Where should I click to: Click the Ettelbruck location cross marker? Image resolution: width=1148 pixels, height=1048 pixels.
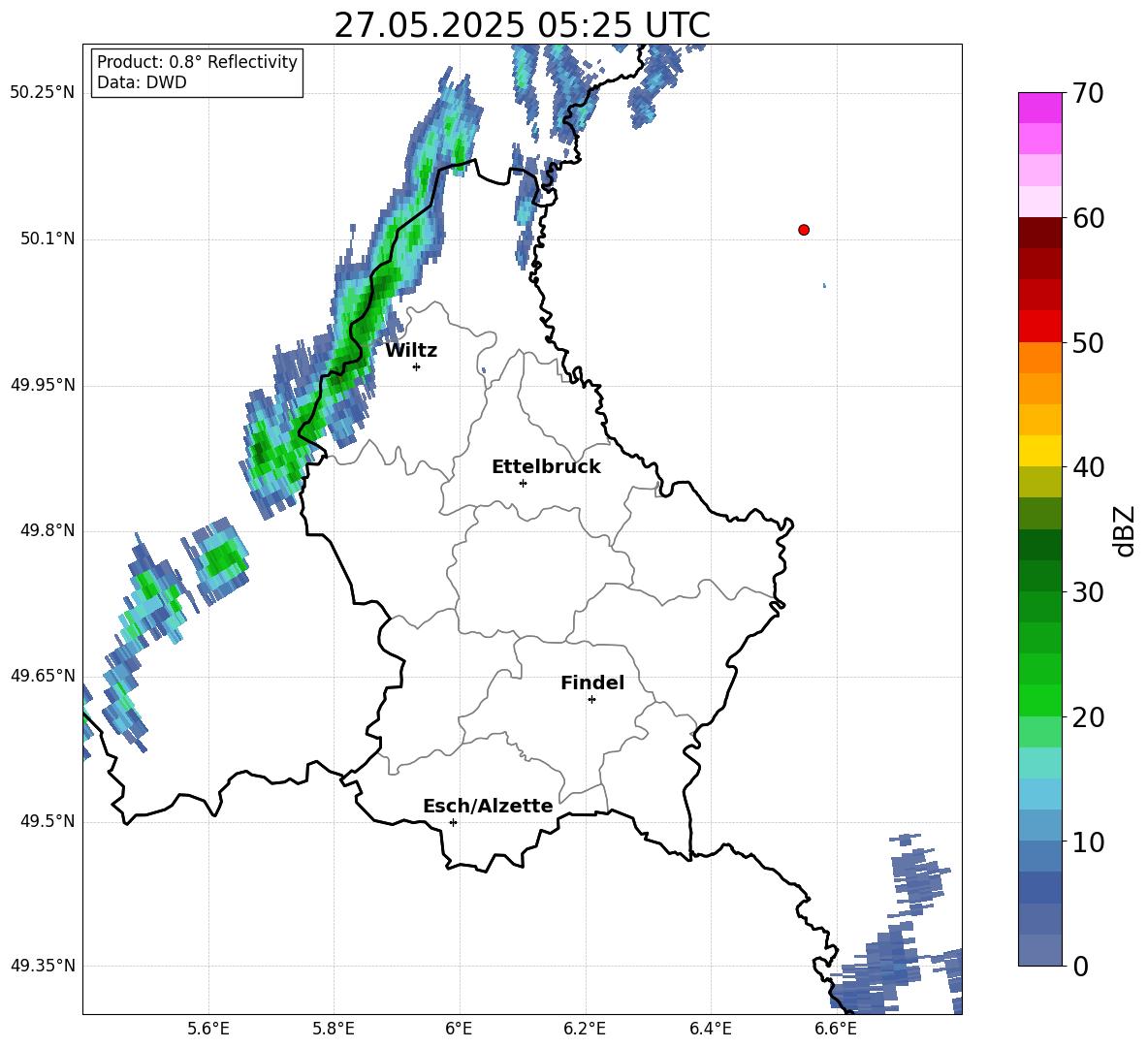click(523, 483)
